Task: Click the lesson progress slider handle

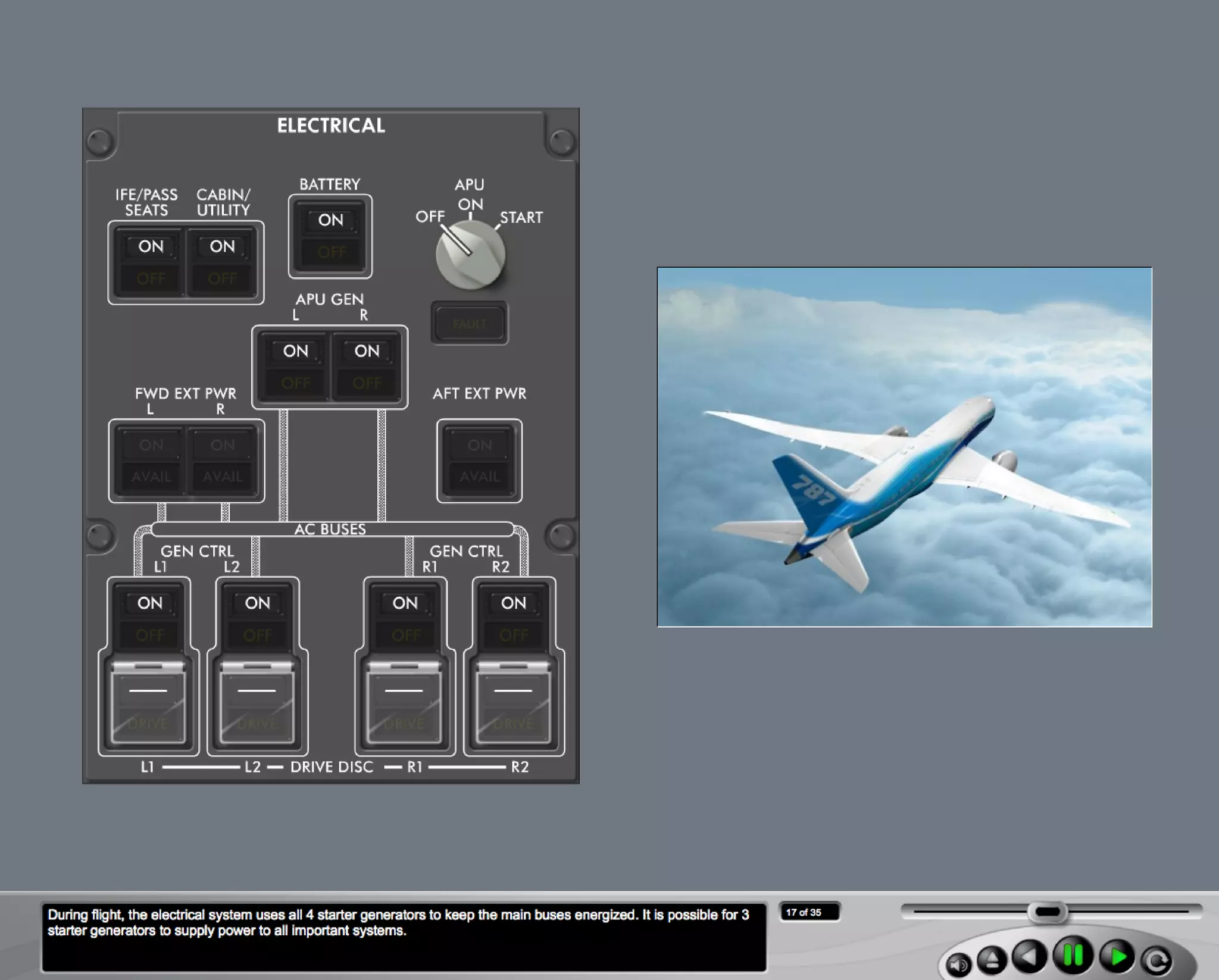Action: [x=1048, y=912]
